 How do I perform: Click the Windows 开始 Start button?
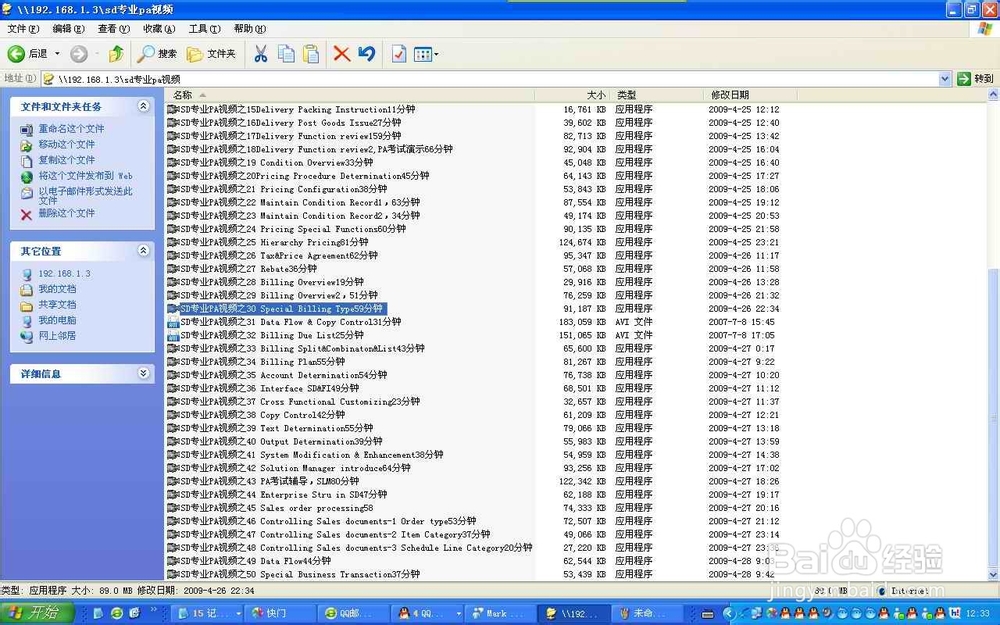point(36,614)
